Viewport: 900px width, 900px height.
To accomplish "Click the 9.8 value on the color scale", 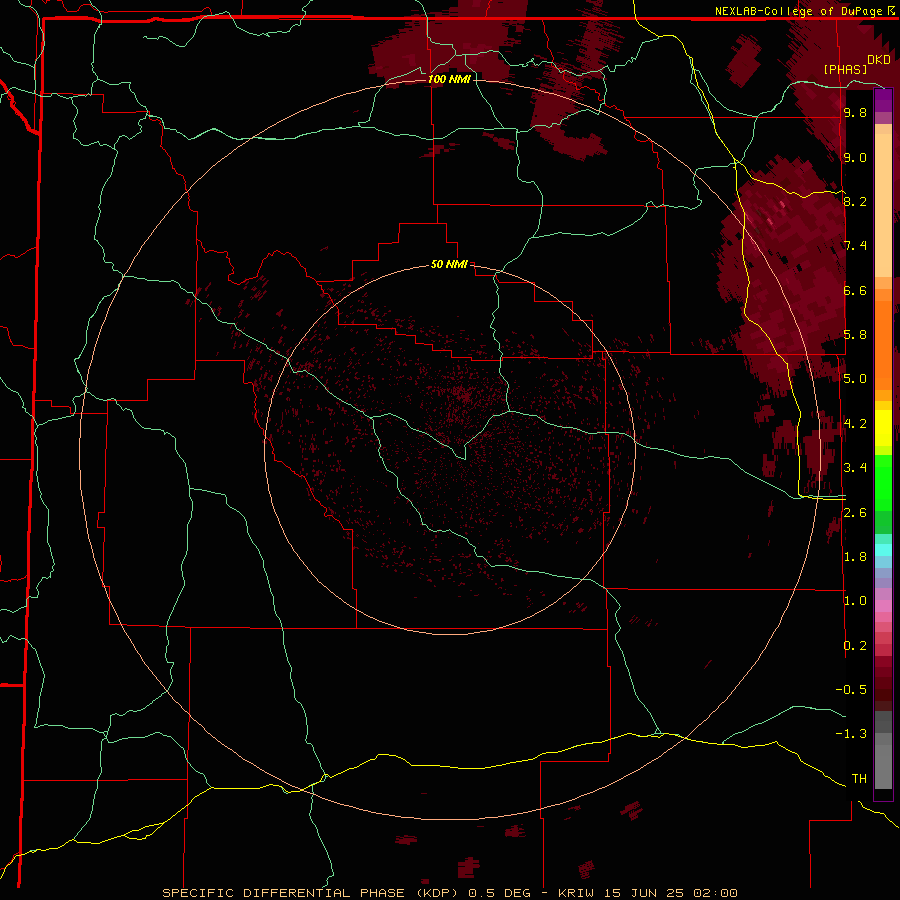I will click(x=855, y=112).
